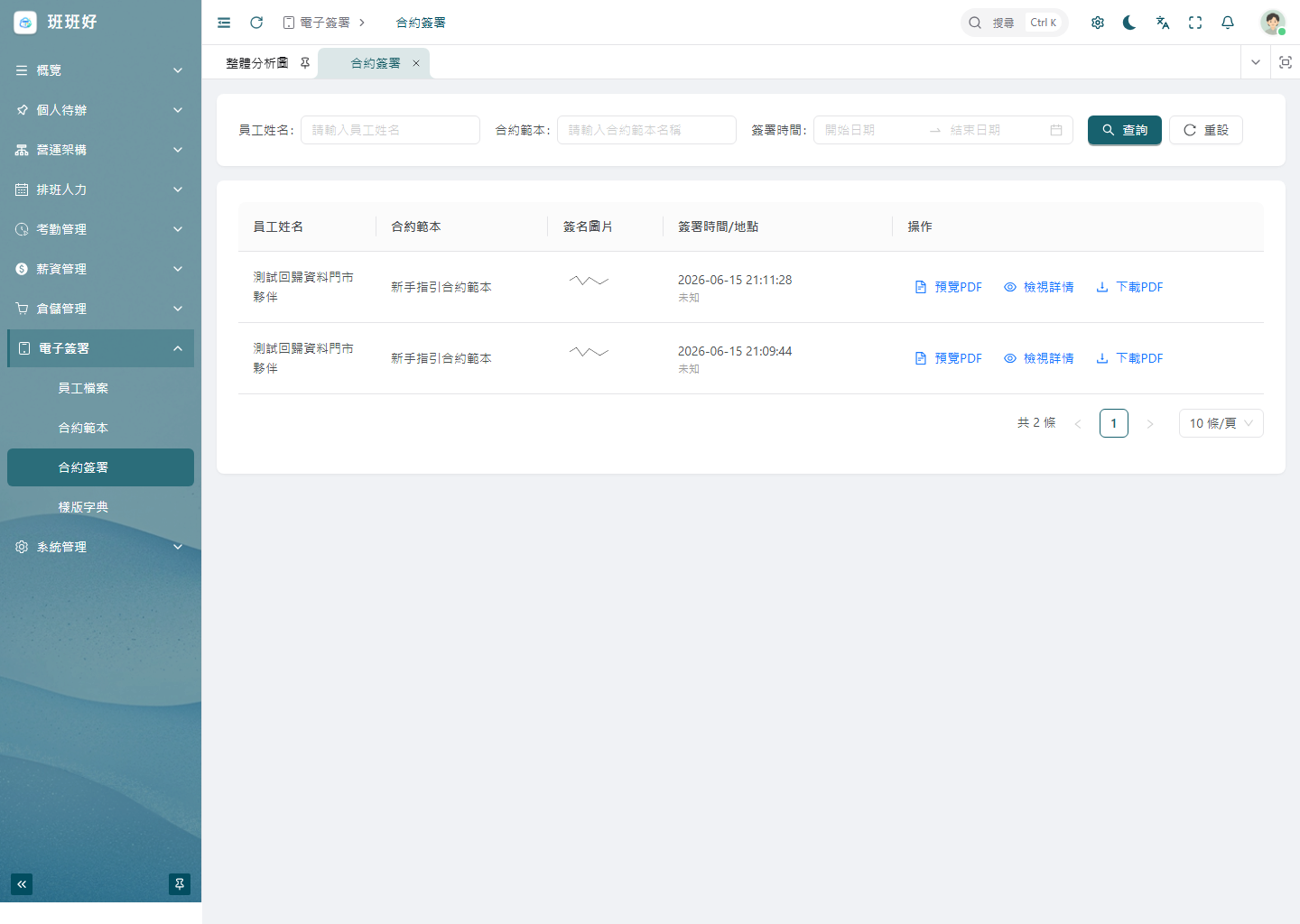Click the 重設 reset button
The height and width of the screenshot is (924, 1300).
(1206, 130)
